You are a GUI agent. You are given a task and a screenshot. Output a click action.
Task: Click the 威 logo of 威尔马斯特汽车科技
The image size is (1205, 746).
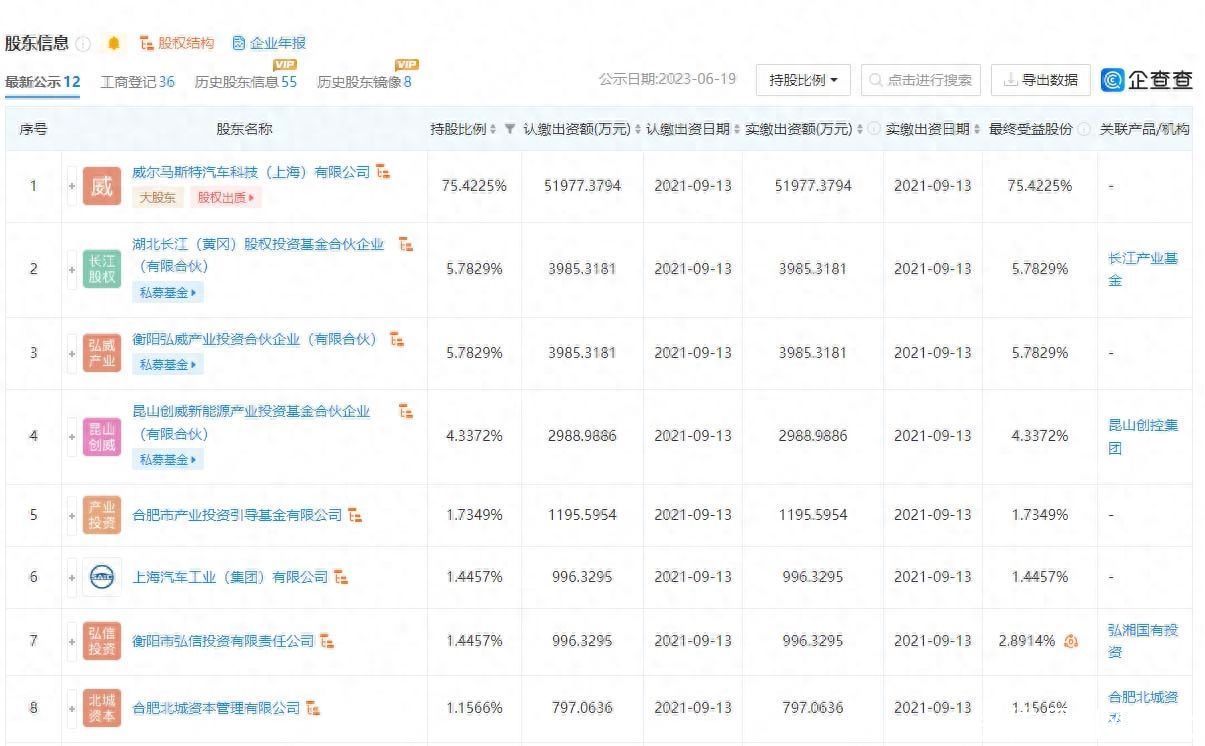(x=102, y=186)
